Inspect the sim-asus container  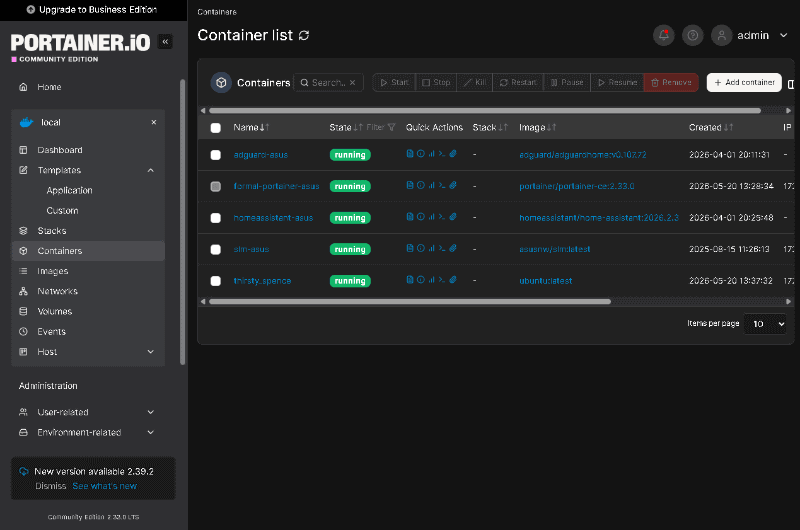click(x=420, y=248)
